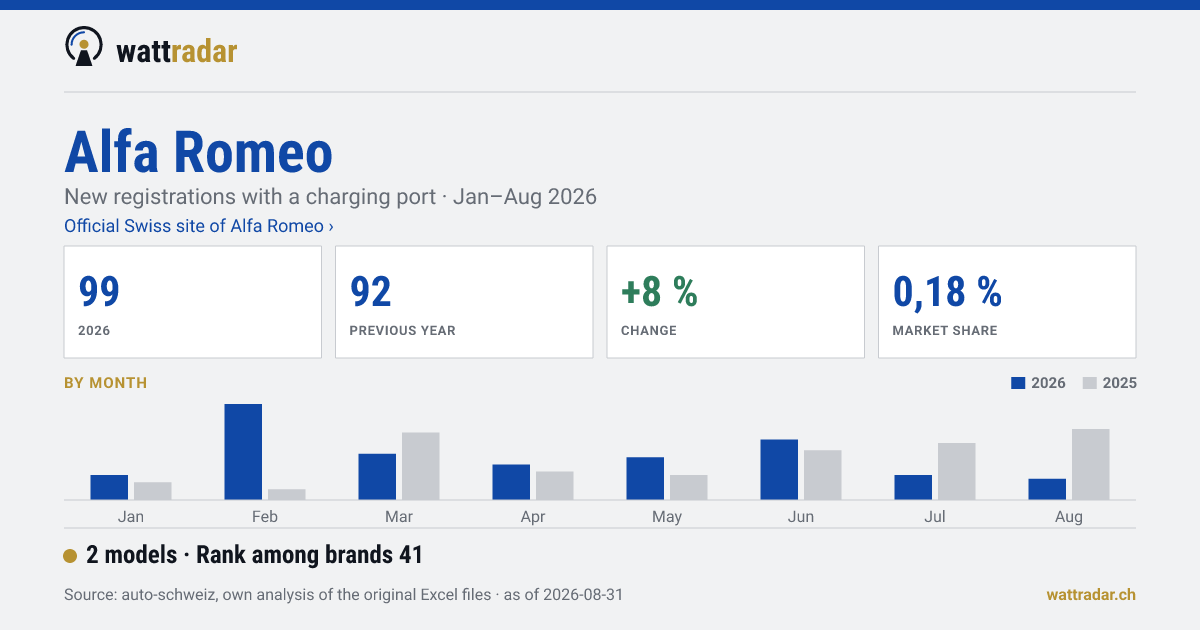This screenshot has height=630, width=1200.
Task: Select the blue 2026 April bar
Action: coord(511,482)
